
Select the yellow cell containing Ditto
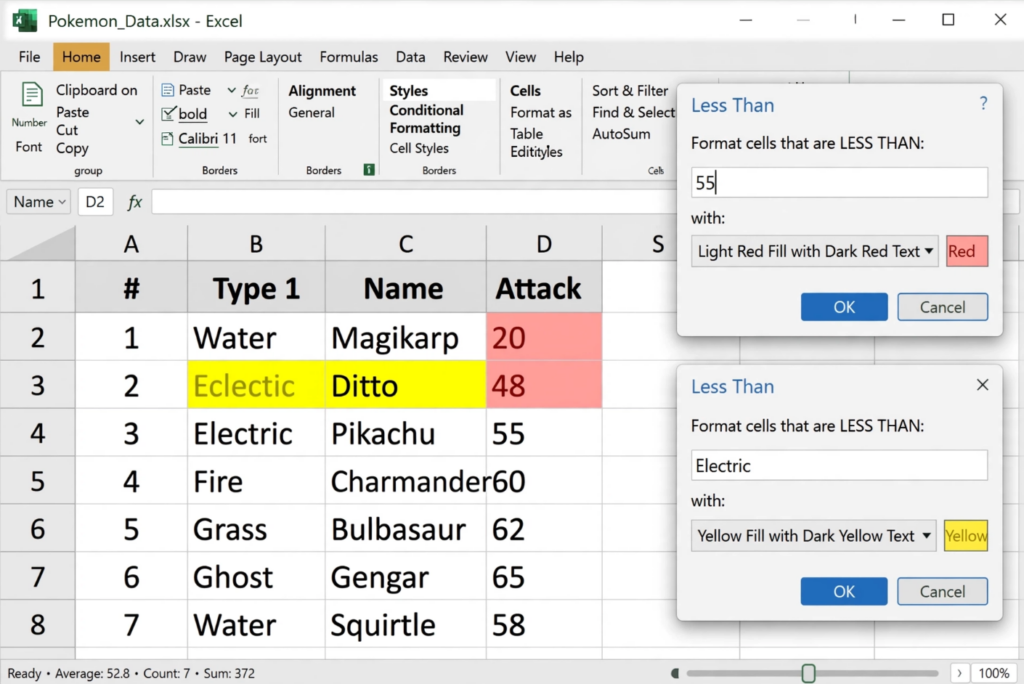[x=406, y=385]
